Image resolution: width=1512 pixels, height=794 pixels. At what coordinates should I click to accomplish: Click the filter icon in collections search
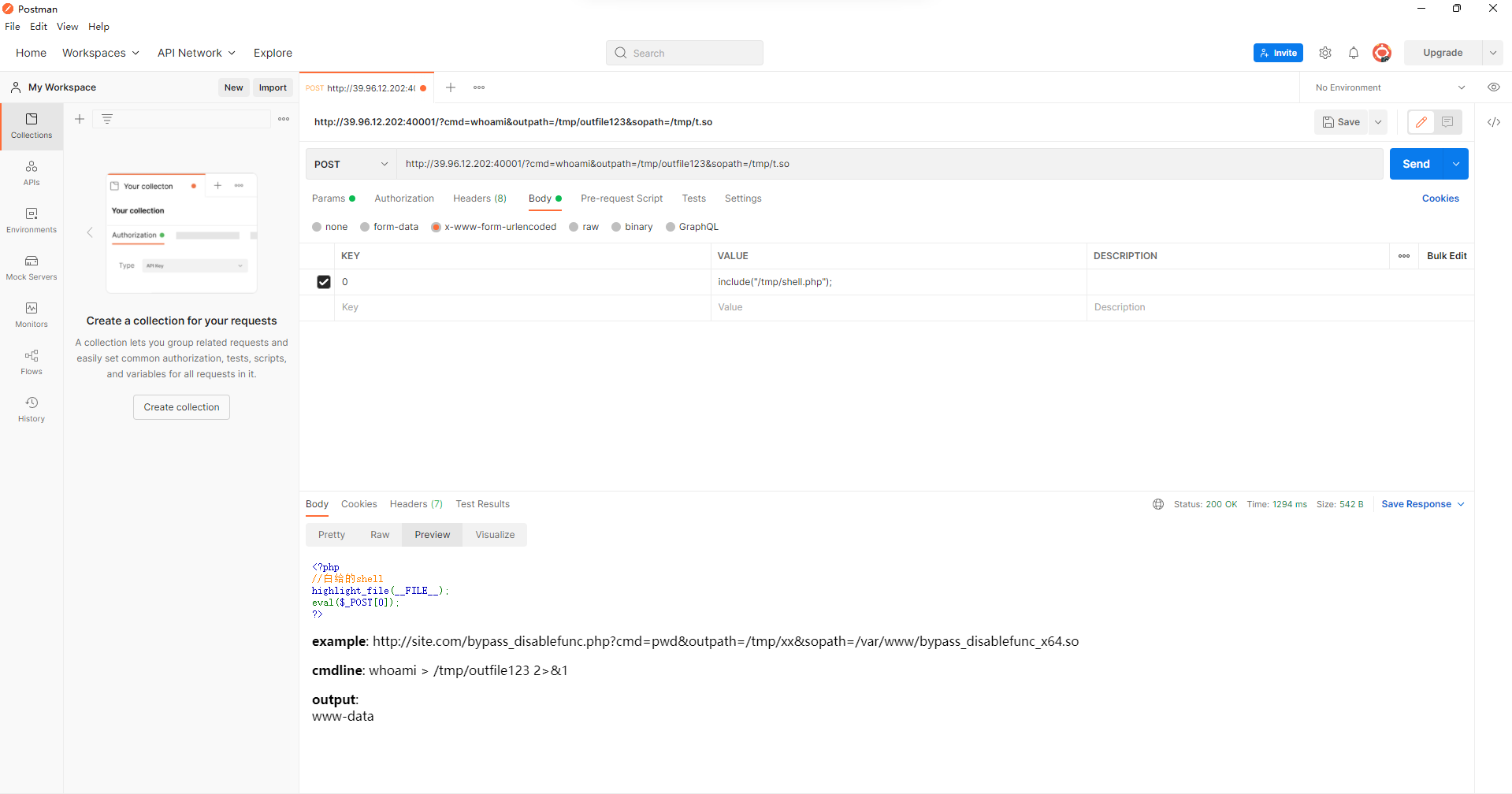point(107,119)
